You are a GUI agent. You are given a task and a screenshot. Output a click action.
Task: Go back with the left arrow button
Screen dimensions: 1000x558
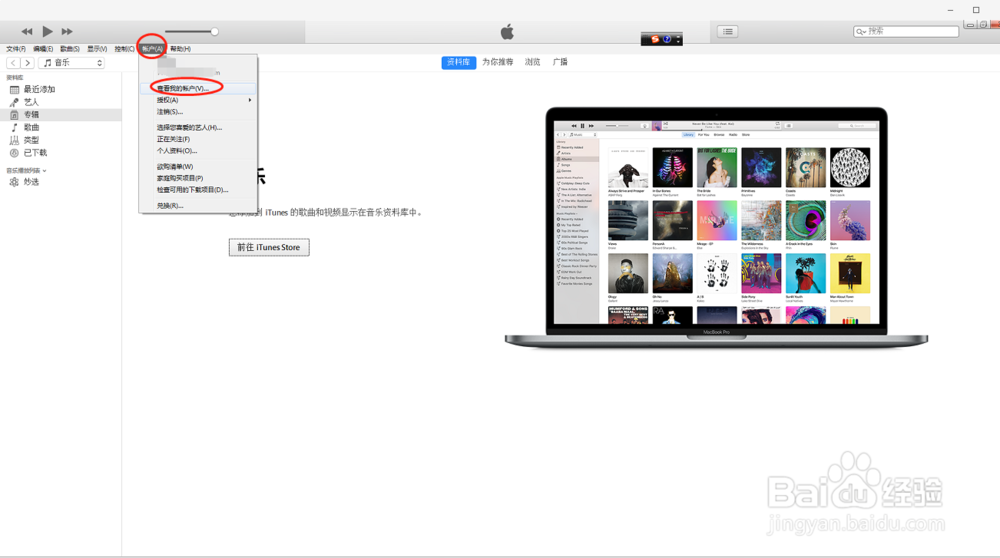pos(13,62)
